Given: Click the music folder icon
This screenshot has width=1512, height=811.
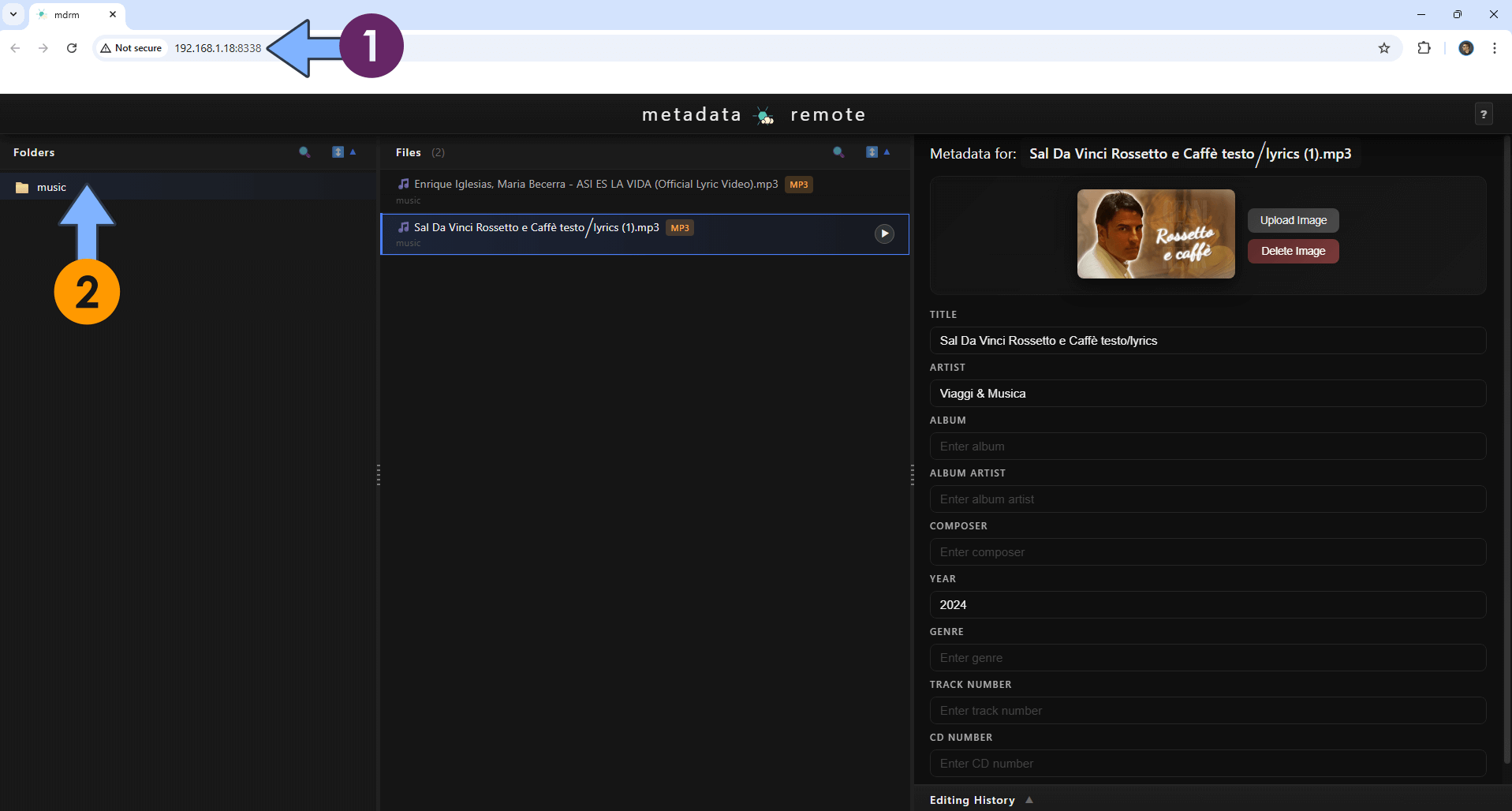Looking at the screenshot, I should click(x=22, y=188).
